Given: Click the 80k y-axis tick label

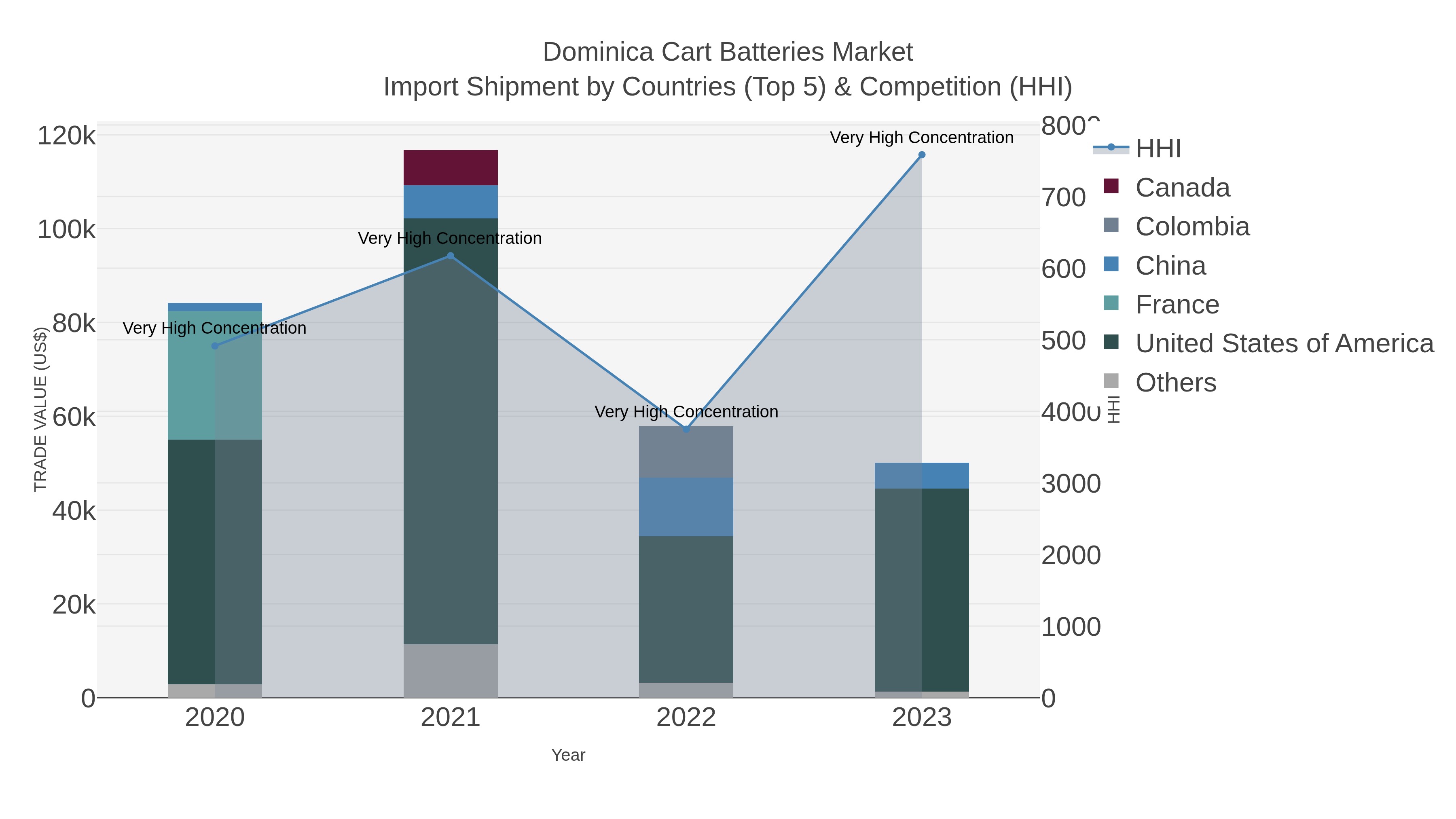Looking at the screenshot, I should click(x=74, y=324).
